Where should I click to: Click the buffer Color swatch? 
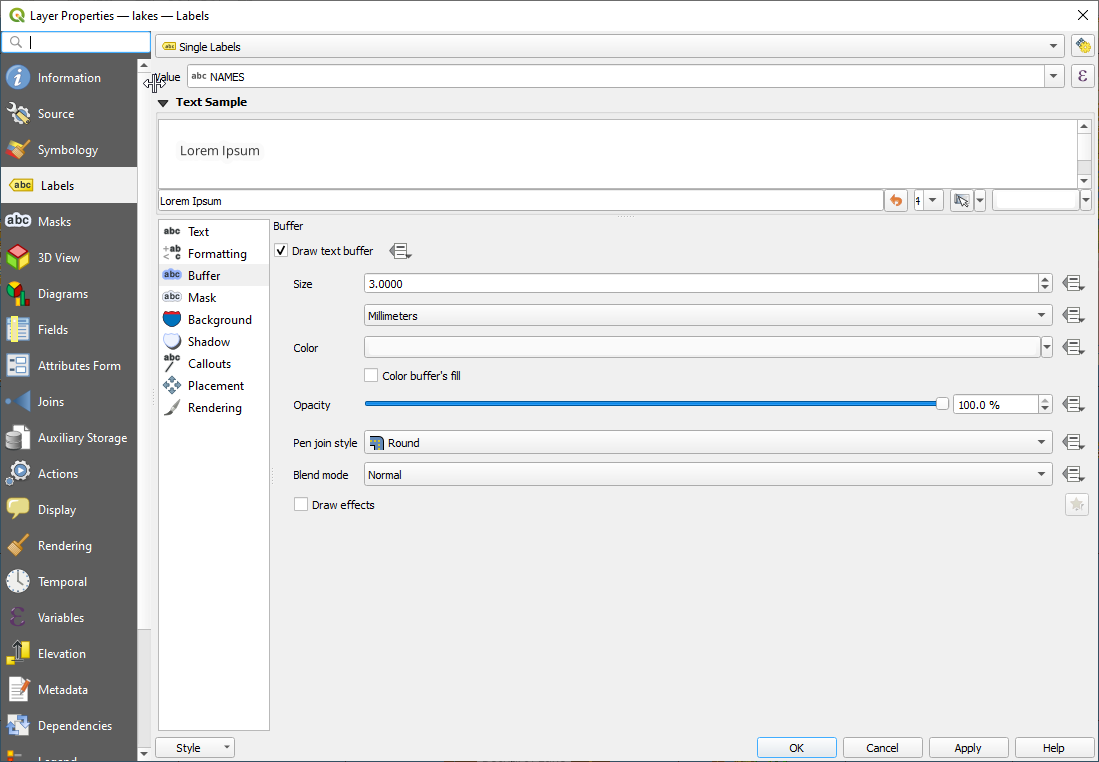(702, 348)
